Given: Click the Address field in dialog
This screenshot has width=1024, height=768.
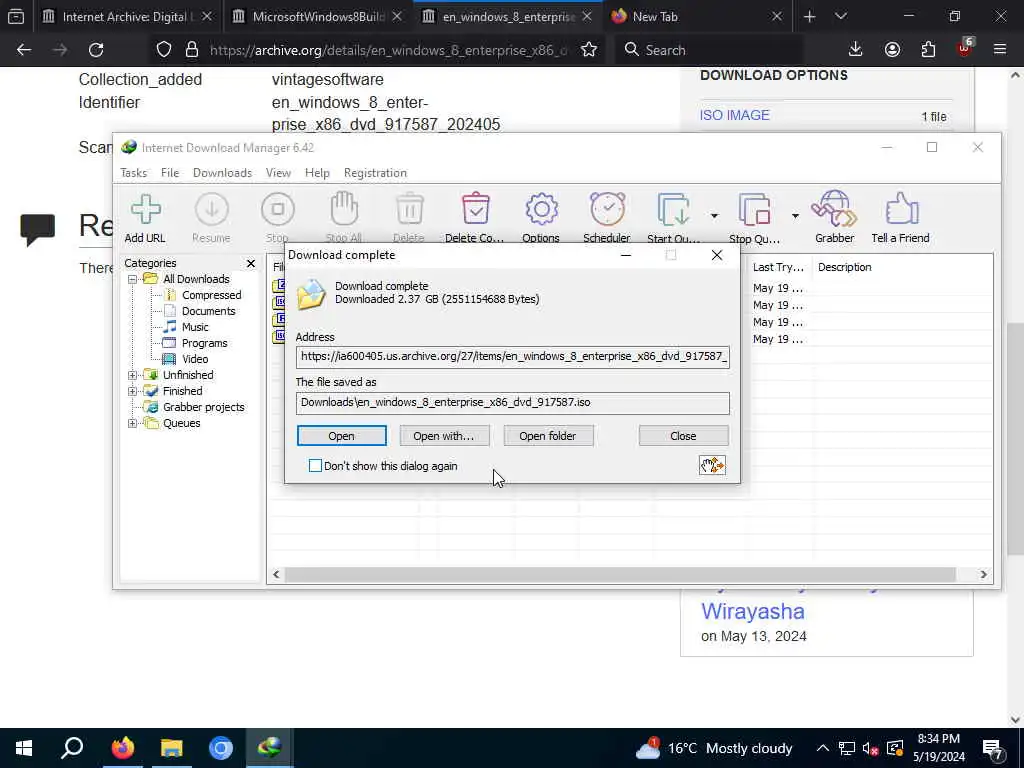Looking at the screenshot, I should [513, 357].
